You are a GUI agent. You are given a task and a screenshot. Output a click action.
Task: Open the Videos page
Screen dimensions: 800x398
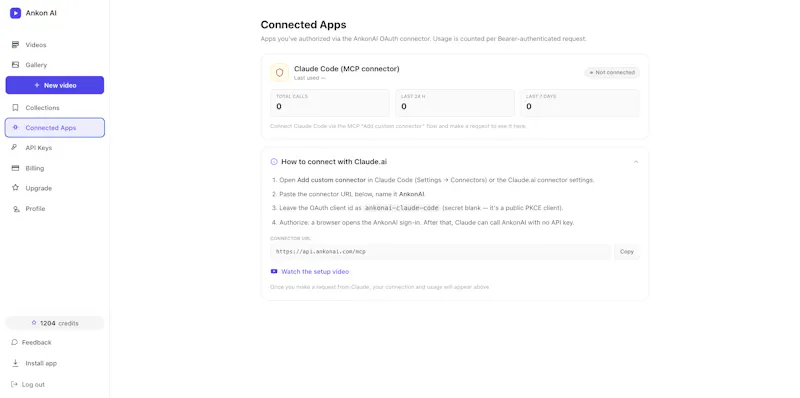point(55,45)
